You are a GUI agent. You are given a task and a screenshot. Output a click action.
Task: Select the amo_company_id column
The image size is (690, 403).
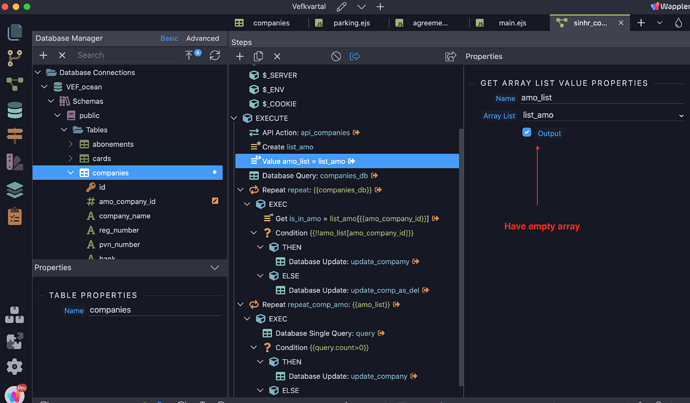[x=128, y=202]
